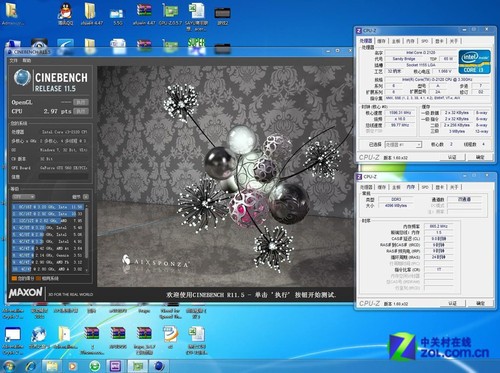
Task: Open the processor selection dropdown in CPU-Z
Action: coord(404,144)
